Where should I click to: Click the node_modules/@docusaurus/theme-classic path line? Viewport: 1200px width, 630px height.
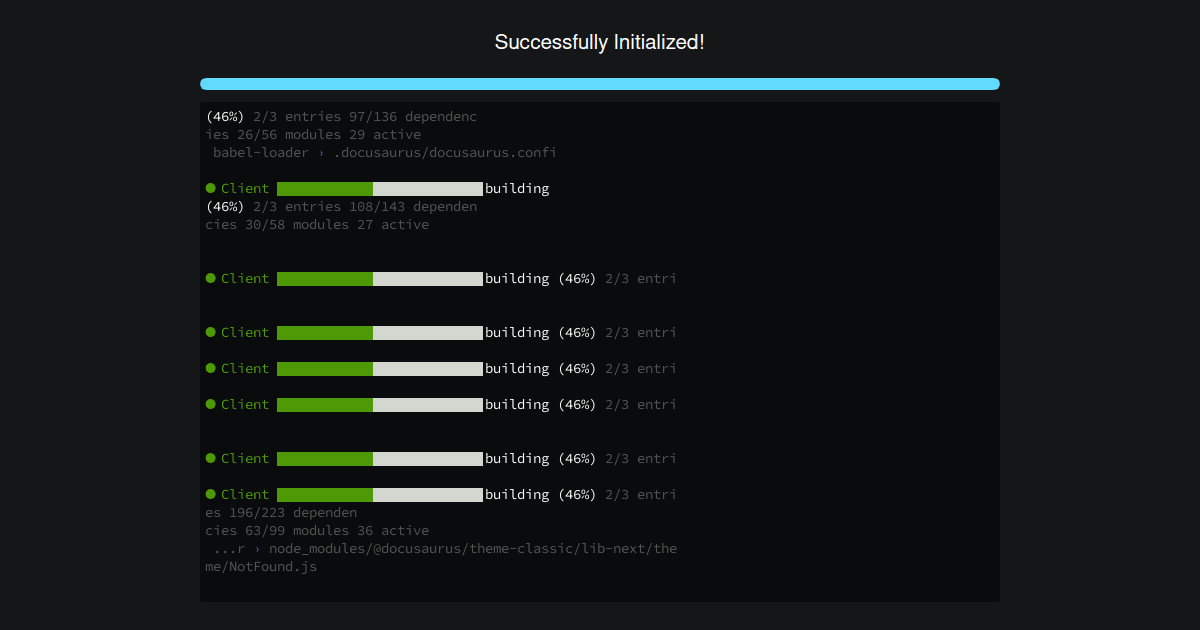click(x=444, y=549)
